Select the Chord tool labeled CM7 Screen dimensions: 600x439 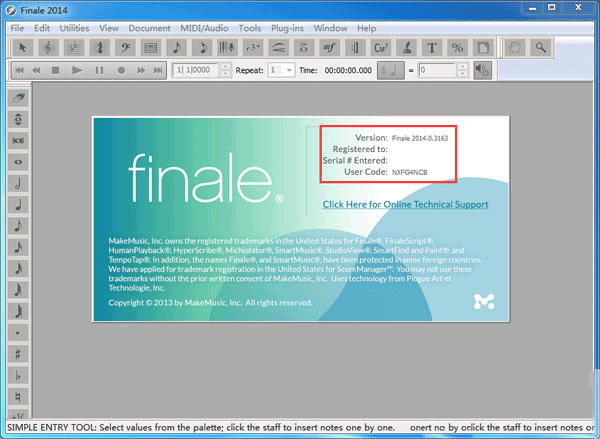381,48
